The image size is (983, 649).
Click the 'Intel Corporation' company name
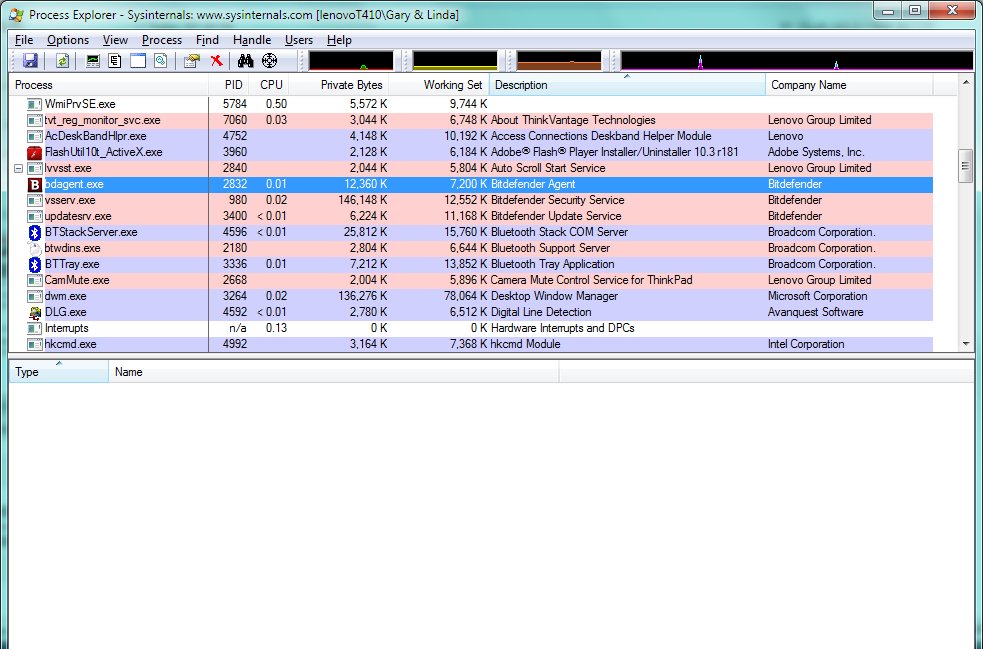tap(806, 344)
